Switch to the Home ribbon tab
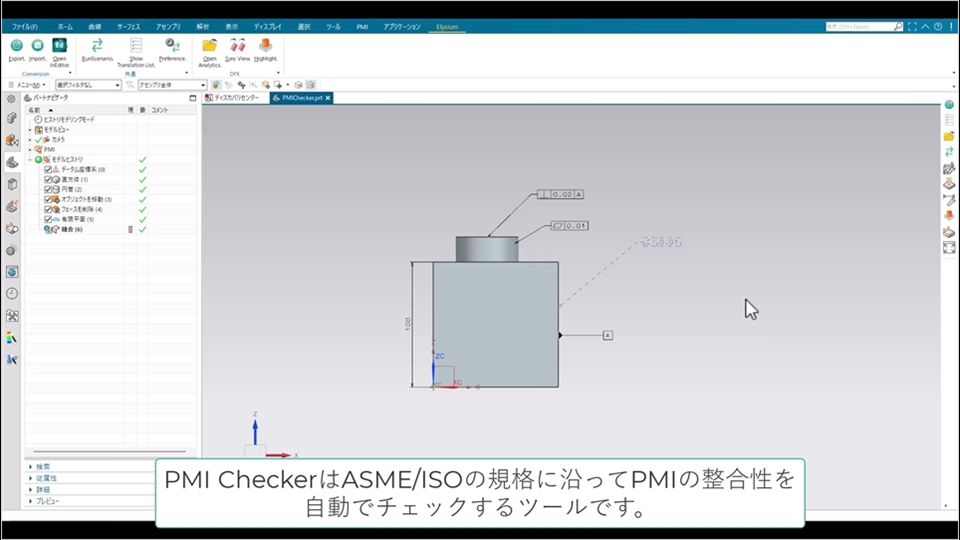Viewport: 960px width, 540px height. click(65, 27)
